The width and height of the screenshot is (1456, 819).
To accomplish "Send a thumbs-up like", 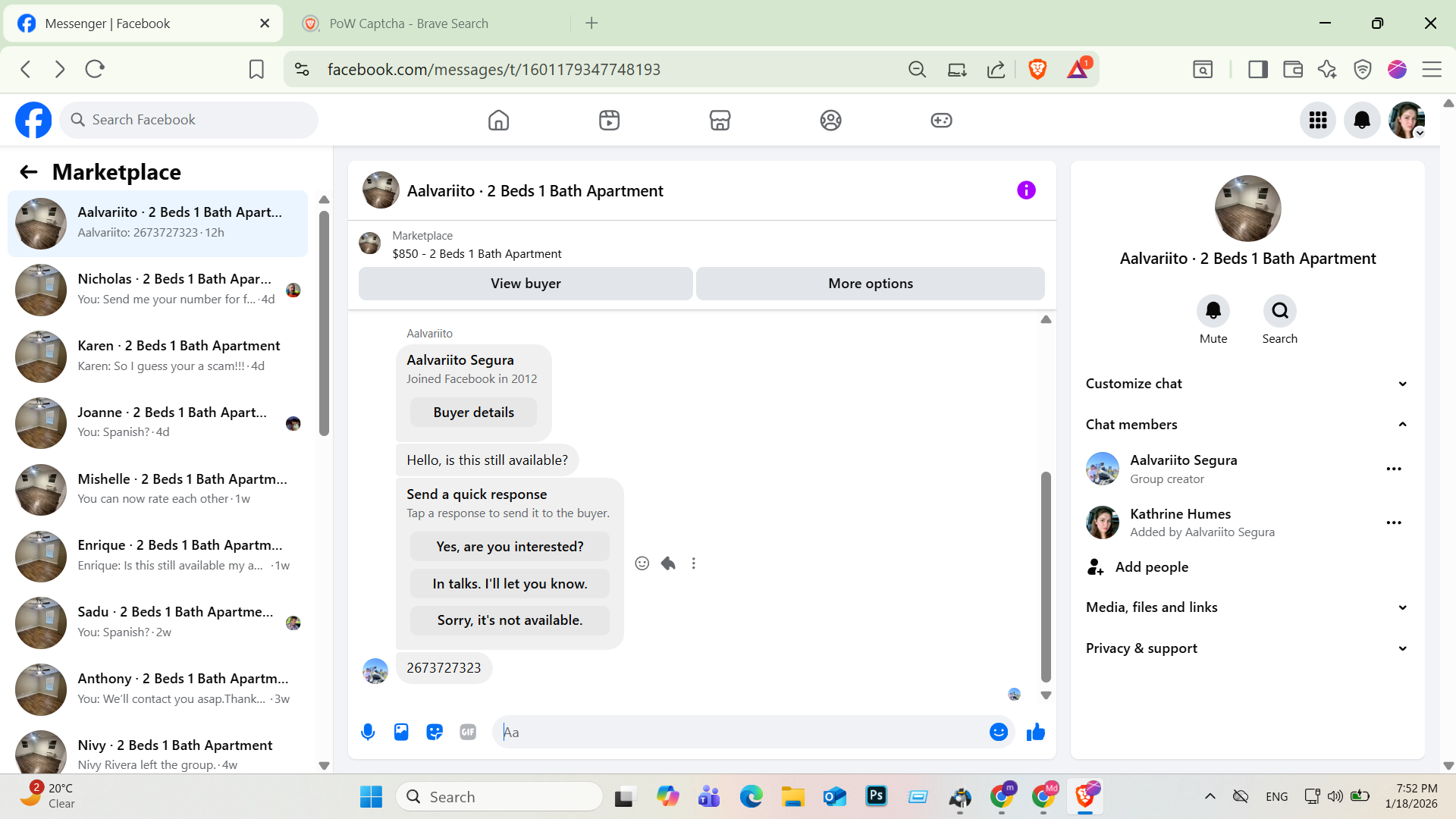I will pyautogui.click(x=1035, y=732).
